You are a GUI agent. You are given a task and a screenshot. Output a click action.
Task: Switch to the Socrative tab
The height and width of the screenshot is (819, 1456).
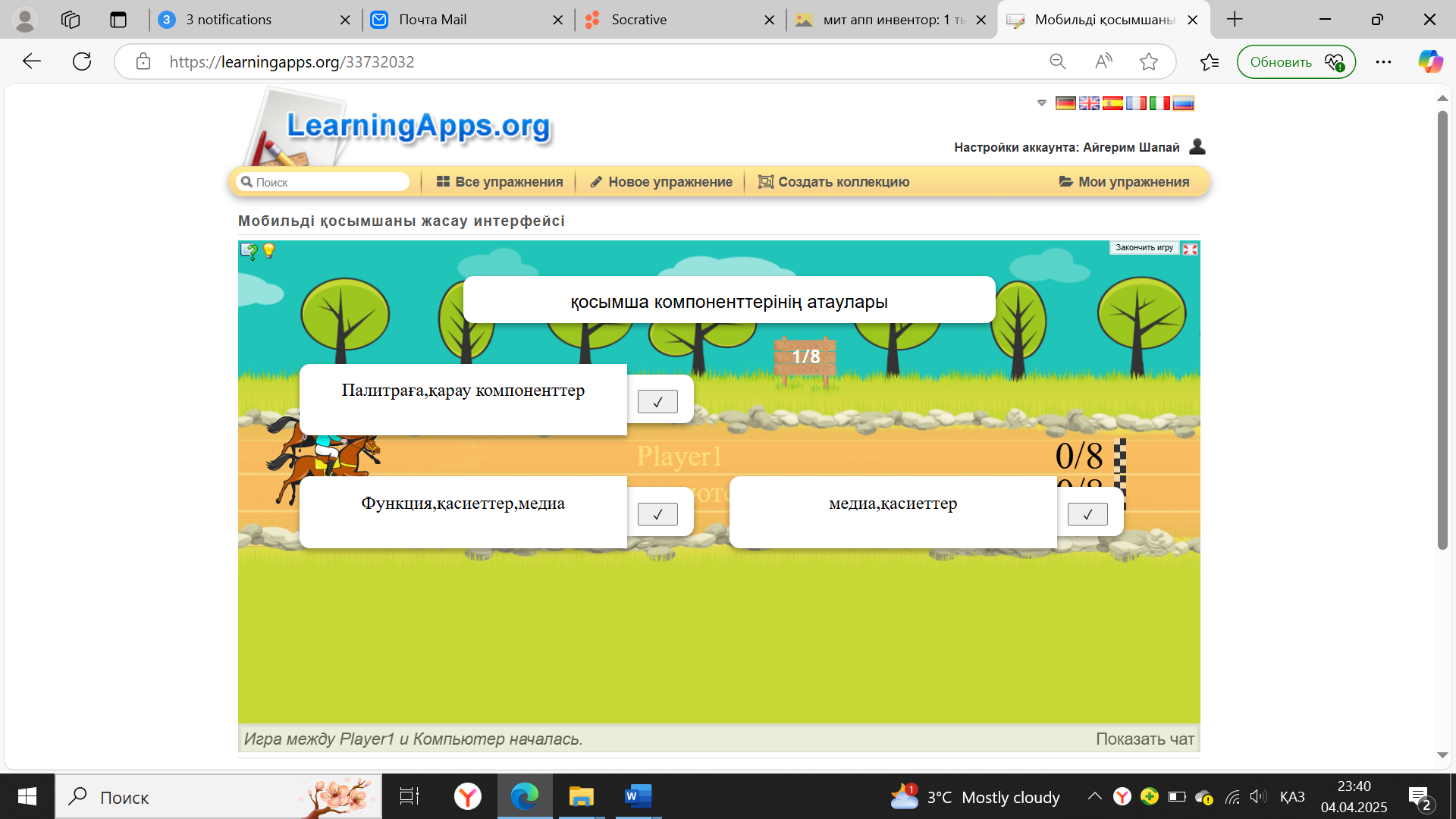(x=639, y=20)
